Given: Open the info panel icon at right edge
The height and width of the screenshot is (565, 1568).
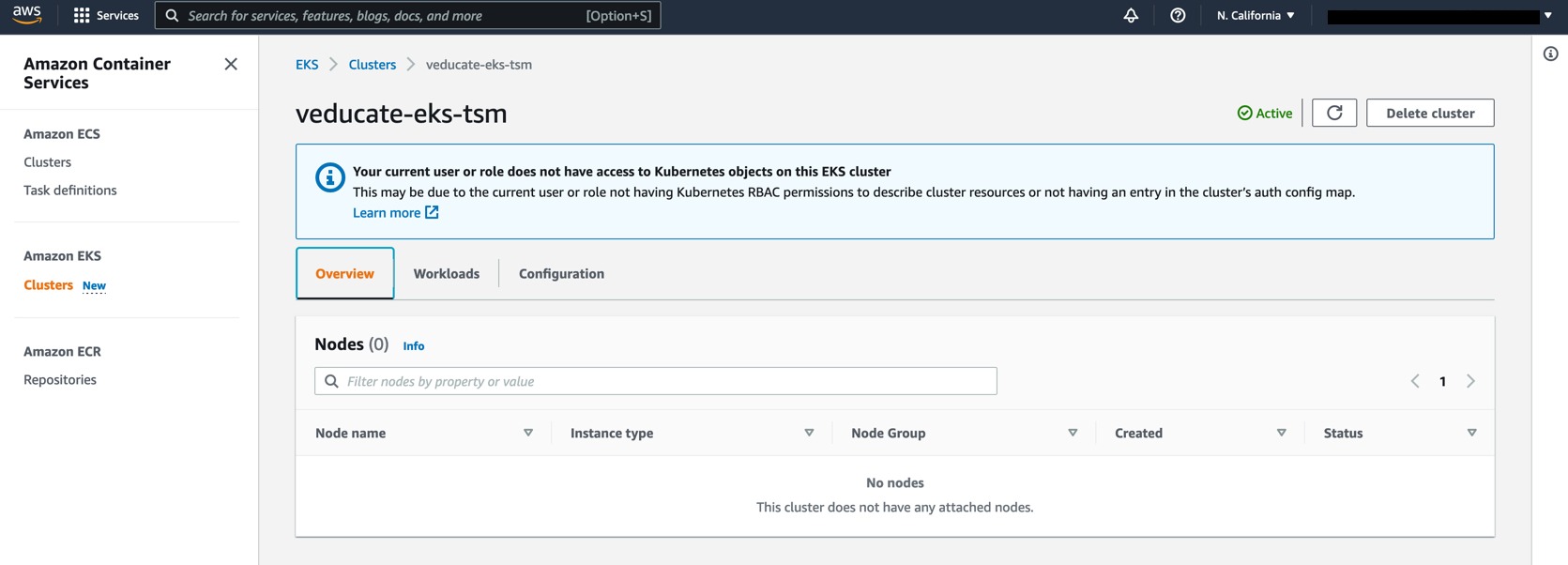Looking at the screenshot, I should [1550, 53].
